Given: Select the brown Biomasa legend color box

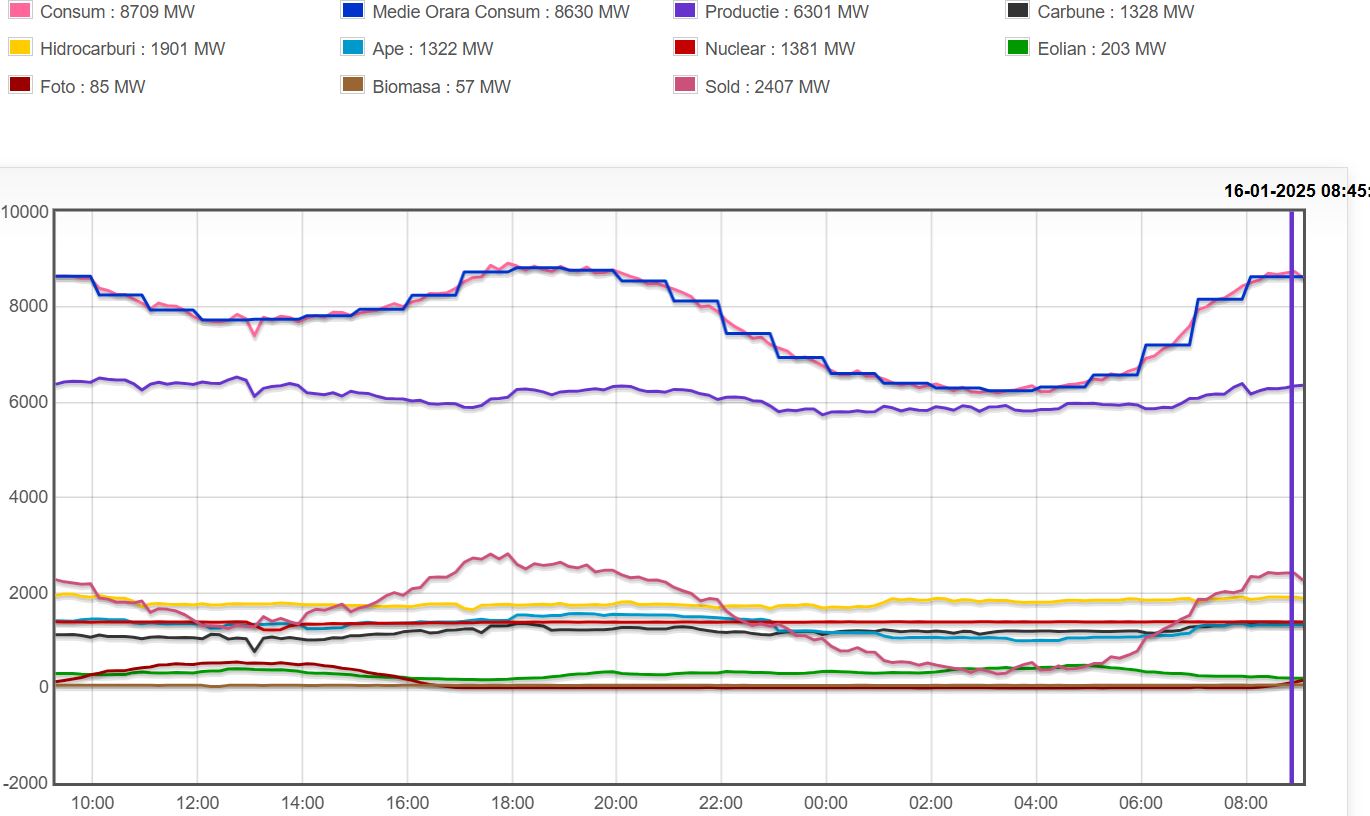Looking at the screenshot, I should [x=352, y=86].
